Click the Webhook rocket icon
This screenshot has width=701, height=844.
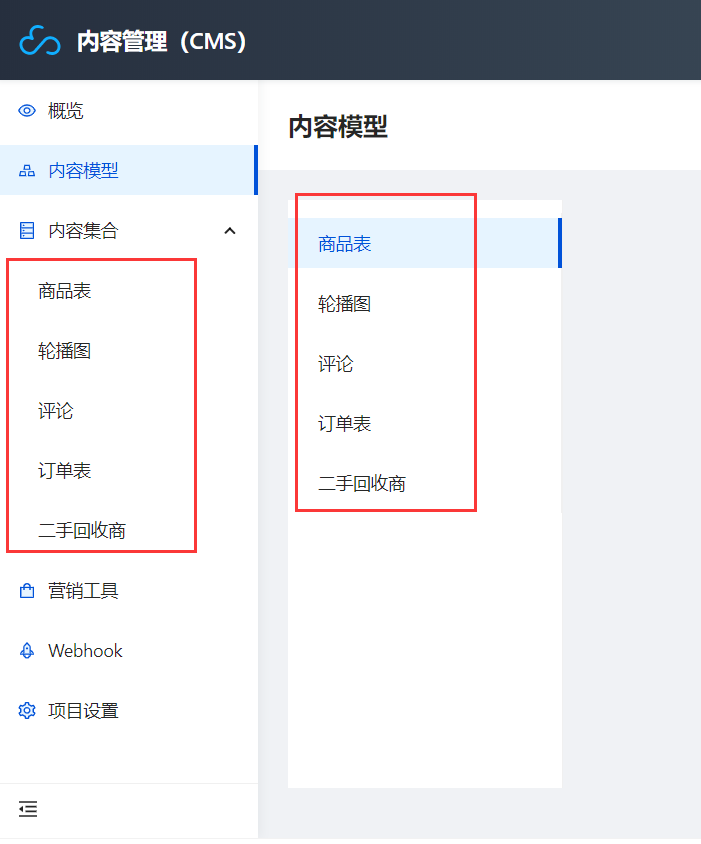[x=27, y=651]
